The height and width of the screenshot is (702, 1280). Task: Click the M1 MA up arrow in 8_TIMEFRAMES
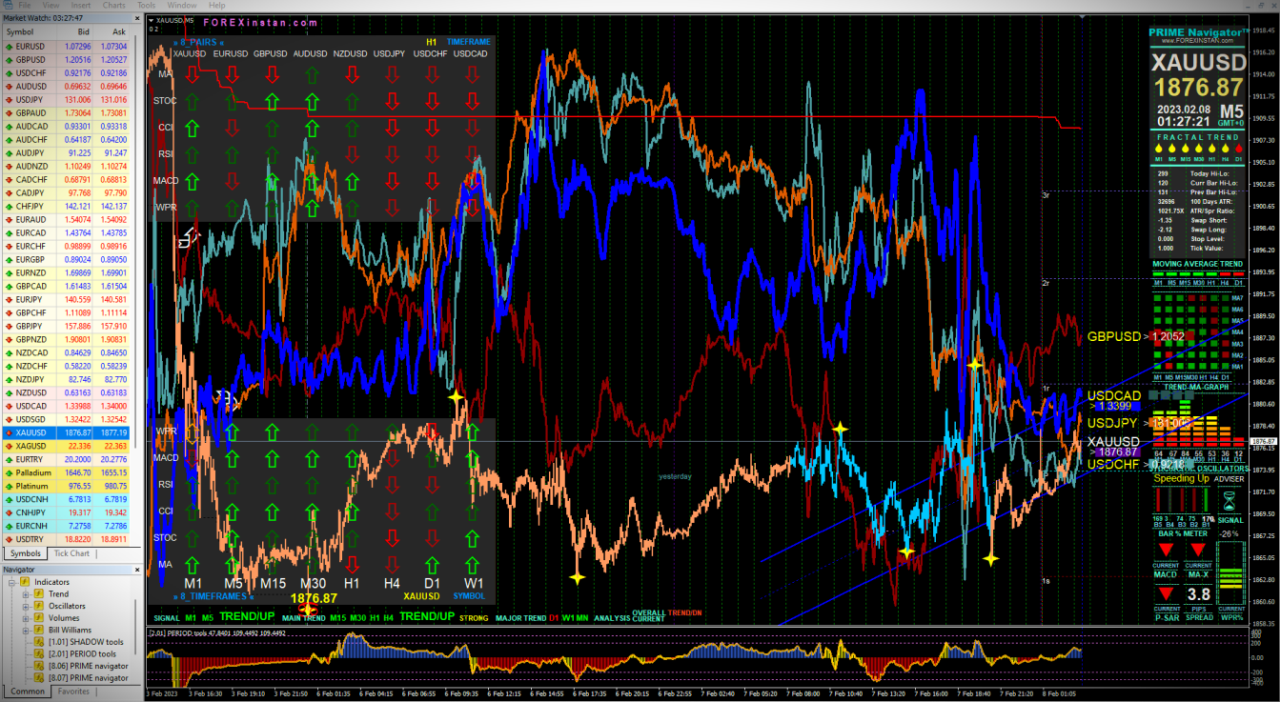[x=192, y=565]
